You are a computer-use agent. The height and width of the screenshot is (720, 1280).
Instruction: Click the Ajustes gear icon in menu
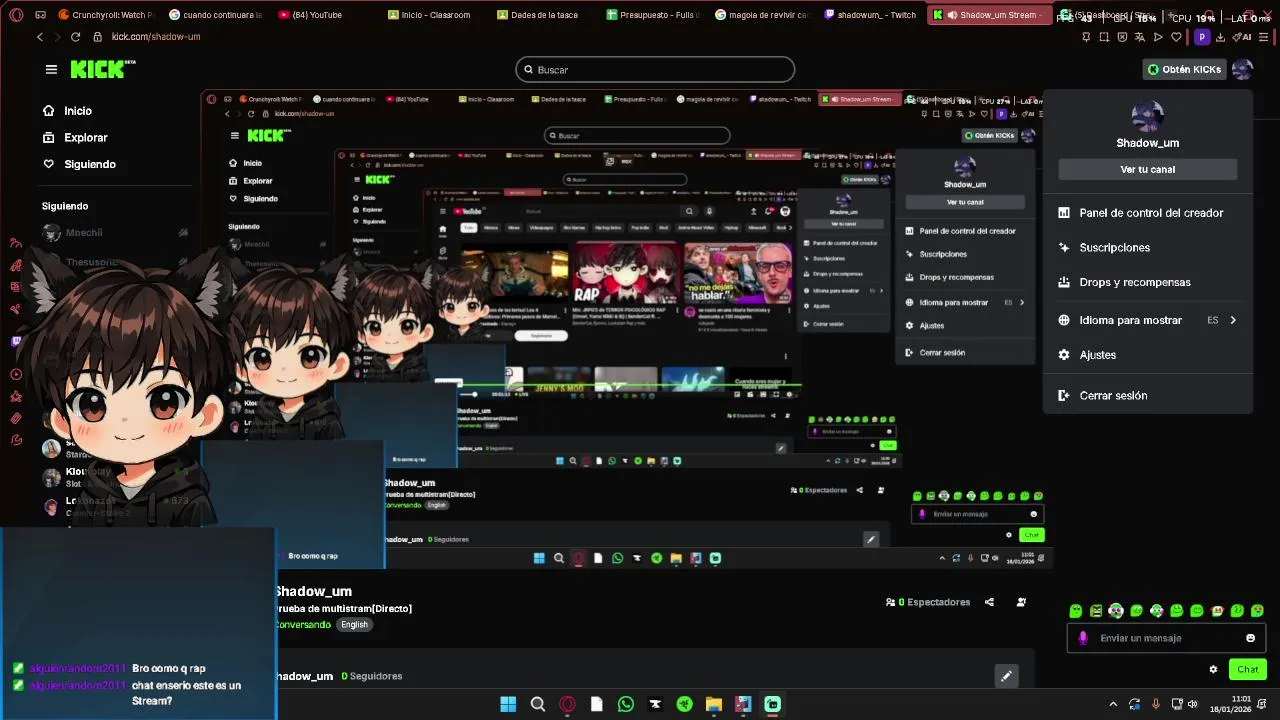[x=1063, y=355]
